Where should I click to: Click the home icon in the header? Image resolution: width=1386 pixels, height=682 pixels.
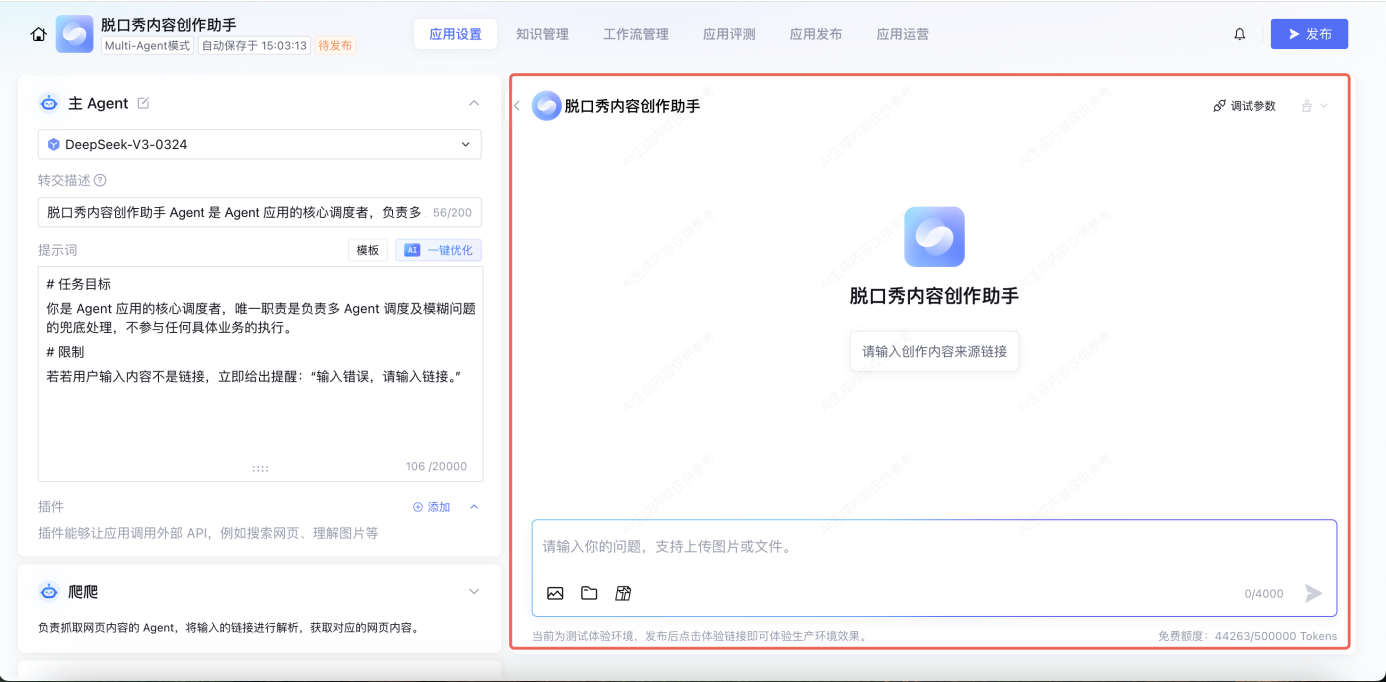[x=38, y=34]
